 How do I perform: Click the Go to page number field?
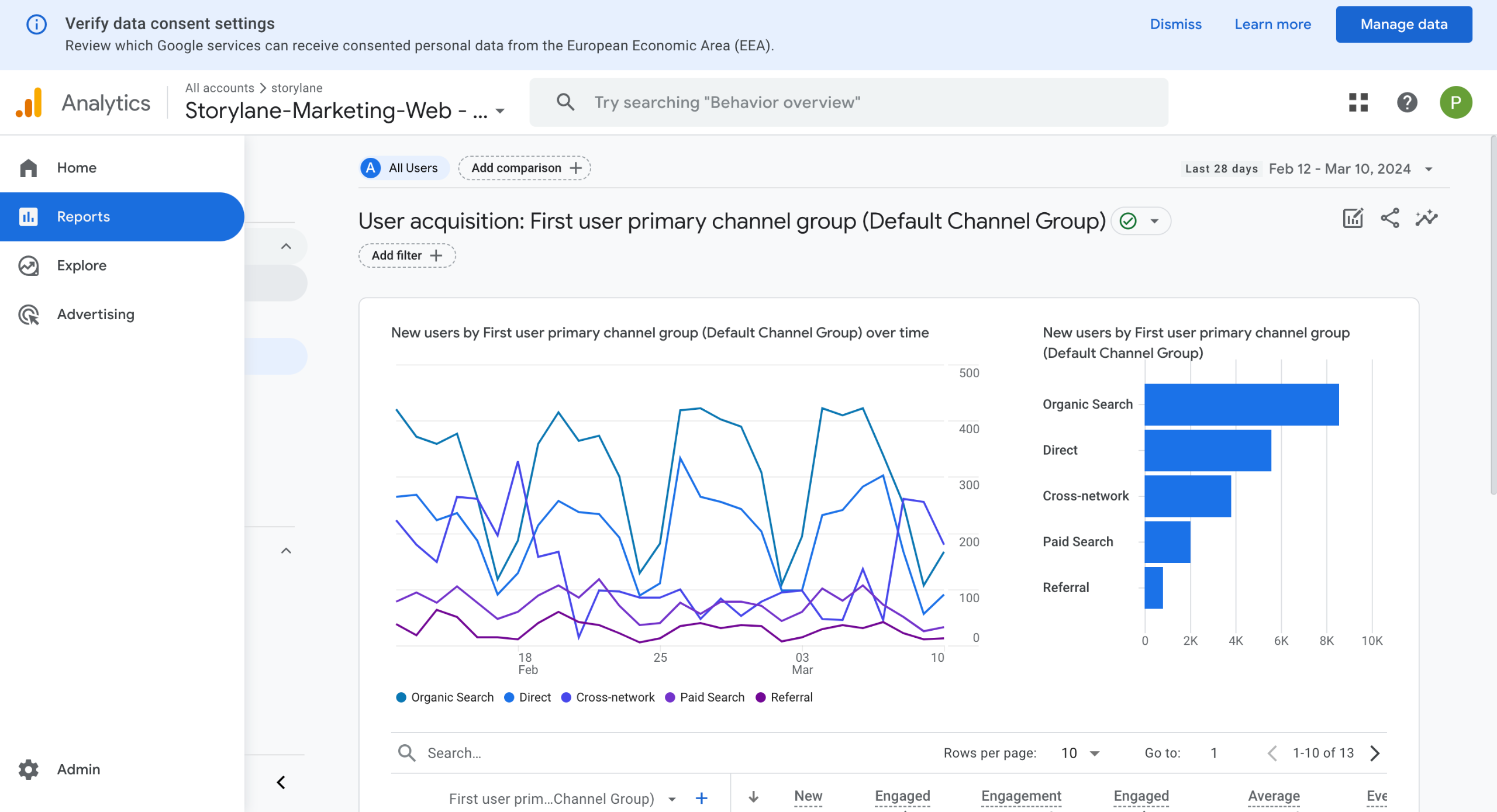(x=1214, y=753)
